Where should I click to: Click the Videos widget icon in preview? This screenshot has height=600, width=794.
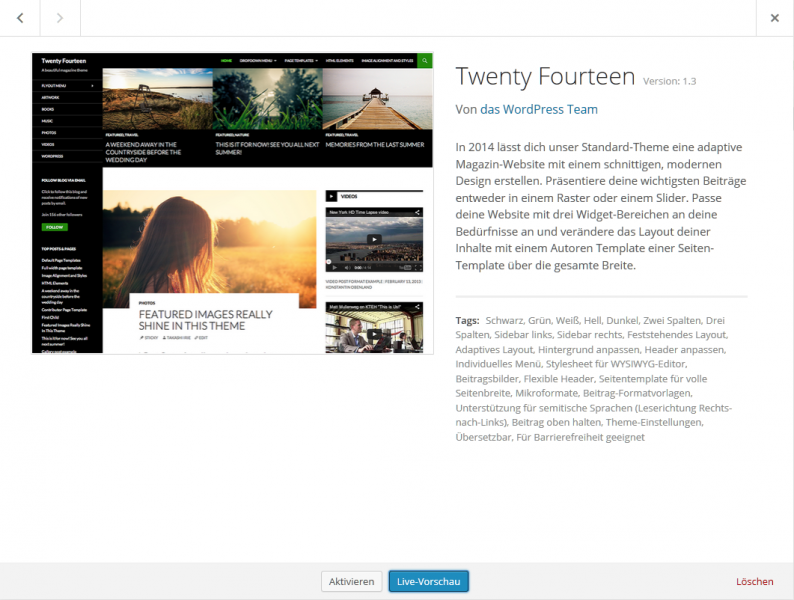point(333,197)
